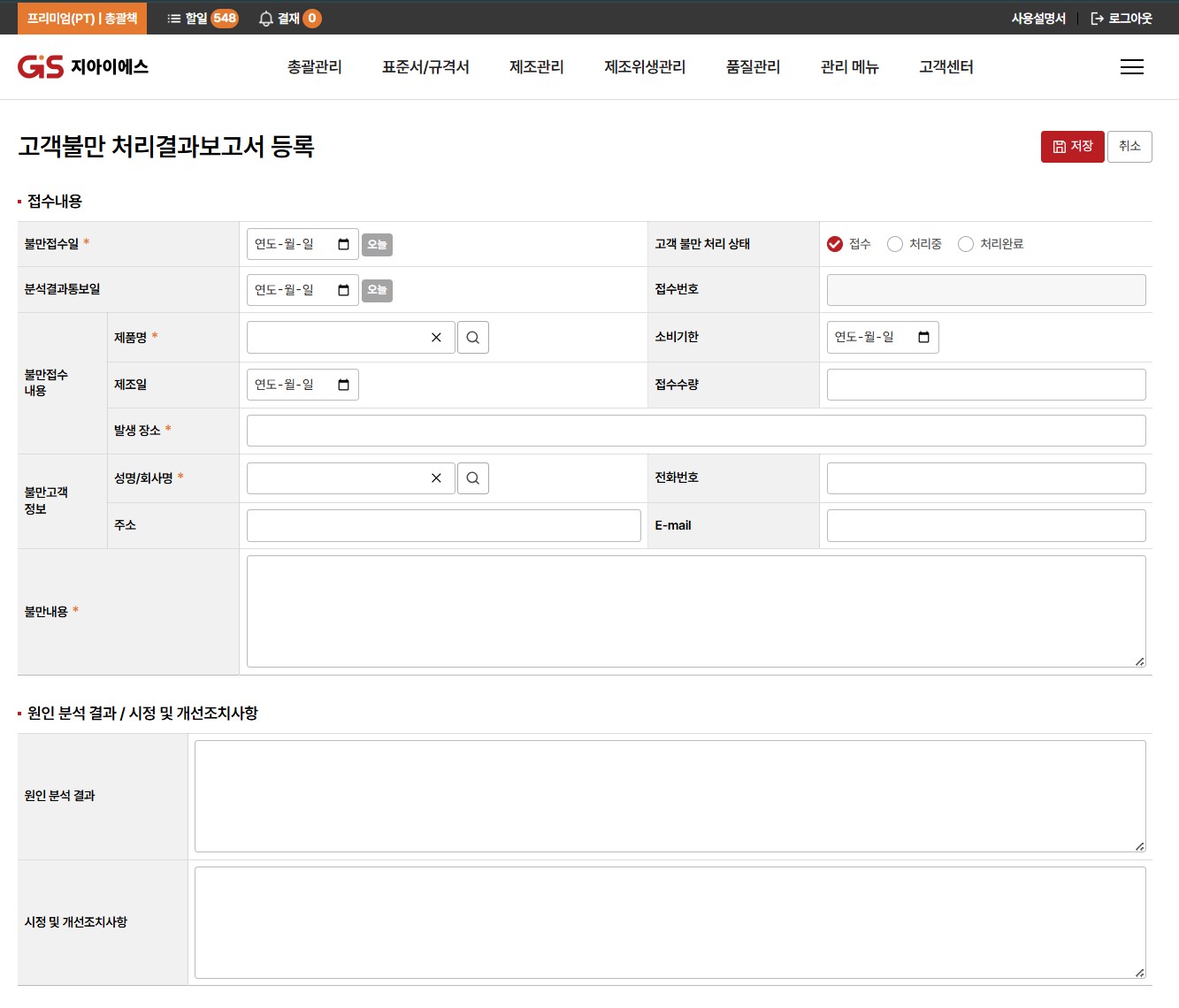
Task: Select the 처리완료 status radio button
Action: tap(966, 244)
